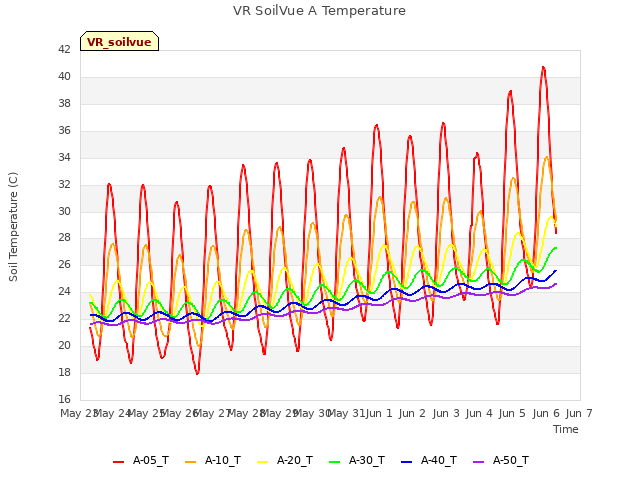This screenshot has height=480, width=640.
Task: Toggle the A-30_T legend entry
Action: click(357, 461)
